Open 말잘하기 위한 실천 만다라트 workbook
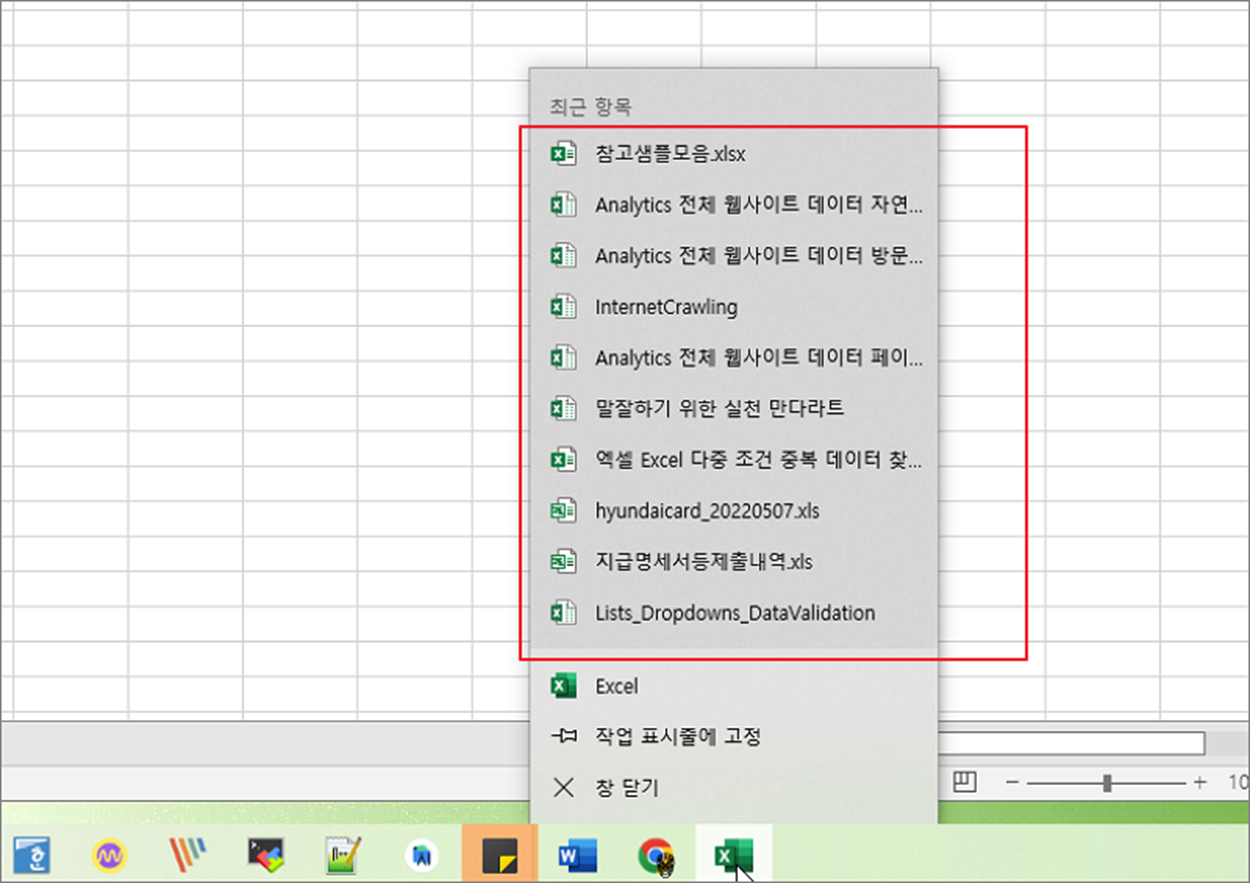 (x=733, y=408)
